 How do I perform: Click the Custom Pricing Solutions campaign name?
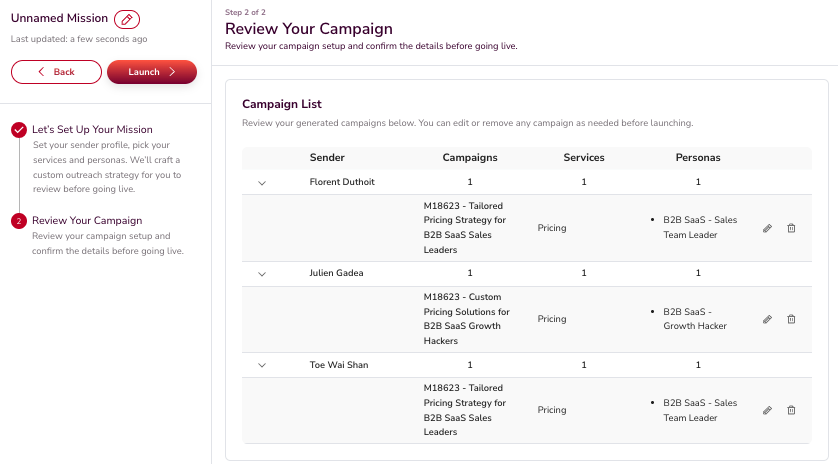(467, 319)
